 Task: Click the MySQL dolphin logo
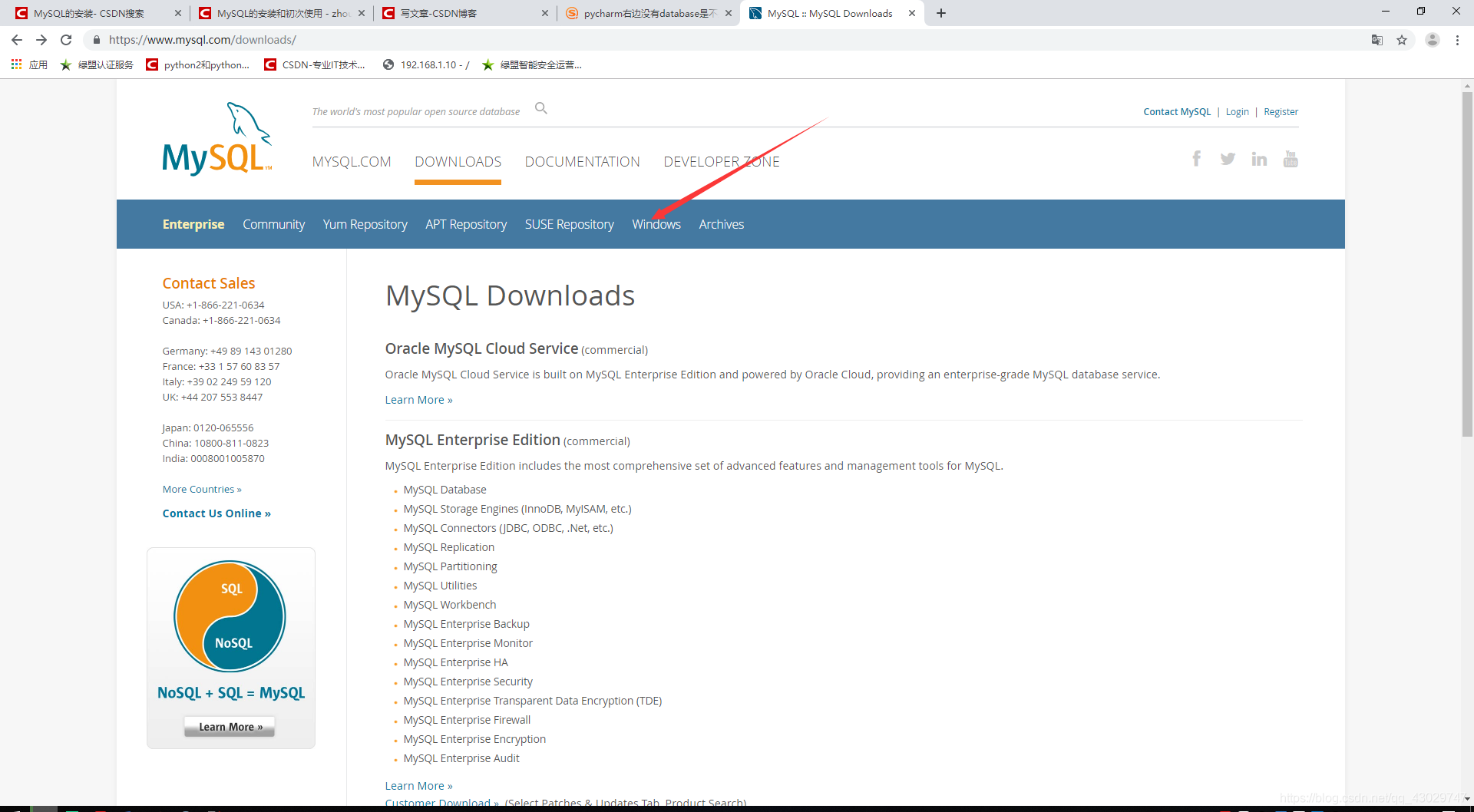[217, 139]
